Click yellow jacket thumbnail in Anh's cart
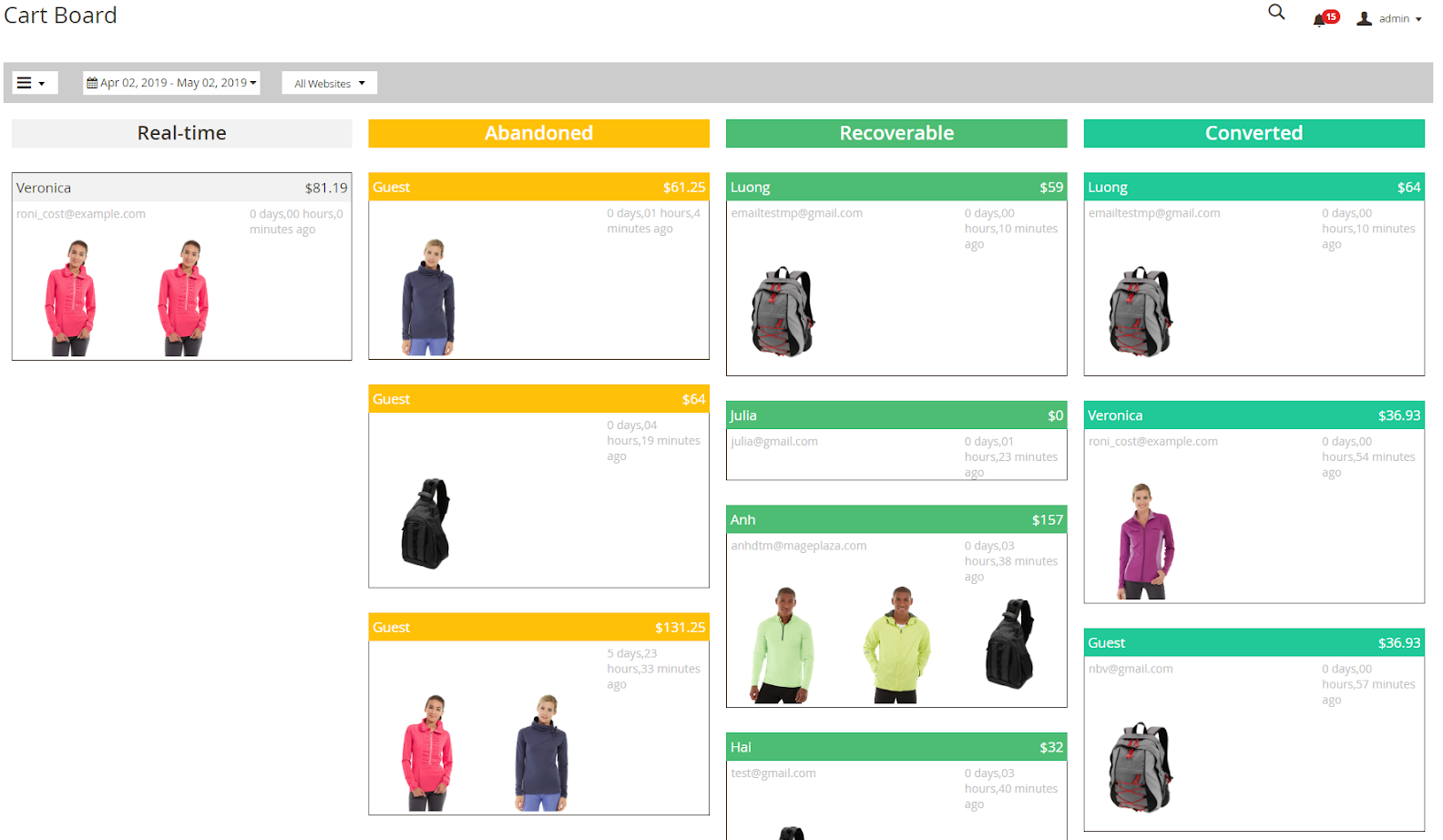This screenshot has height=840, width=1443. click(x=897, y=645)
